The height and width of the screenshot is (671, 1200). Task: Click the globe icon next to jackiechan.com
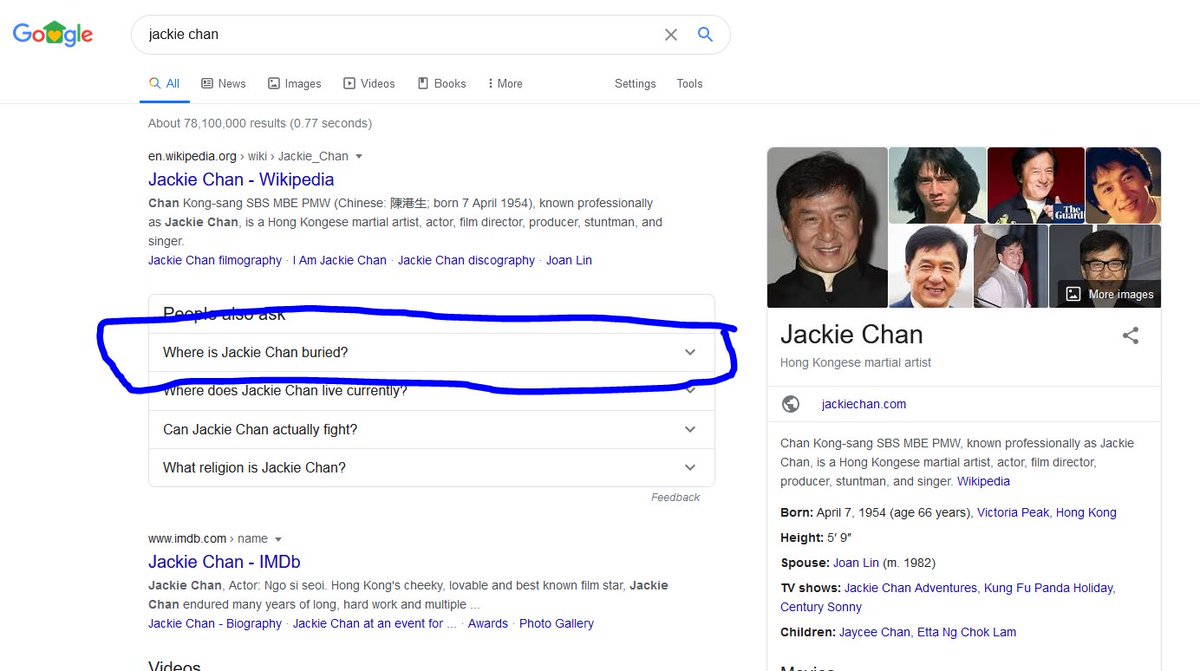click(790, 404)
